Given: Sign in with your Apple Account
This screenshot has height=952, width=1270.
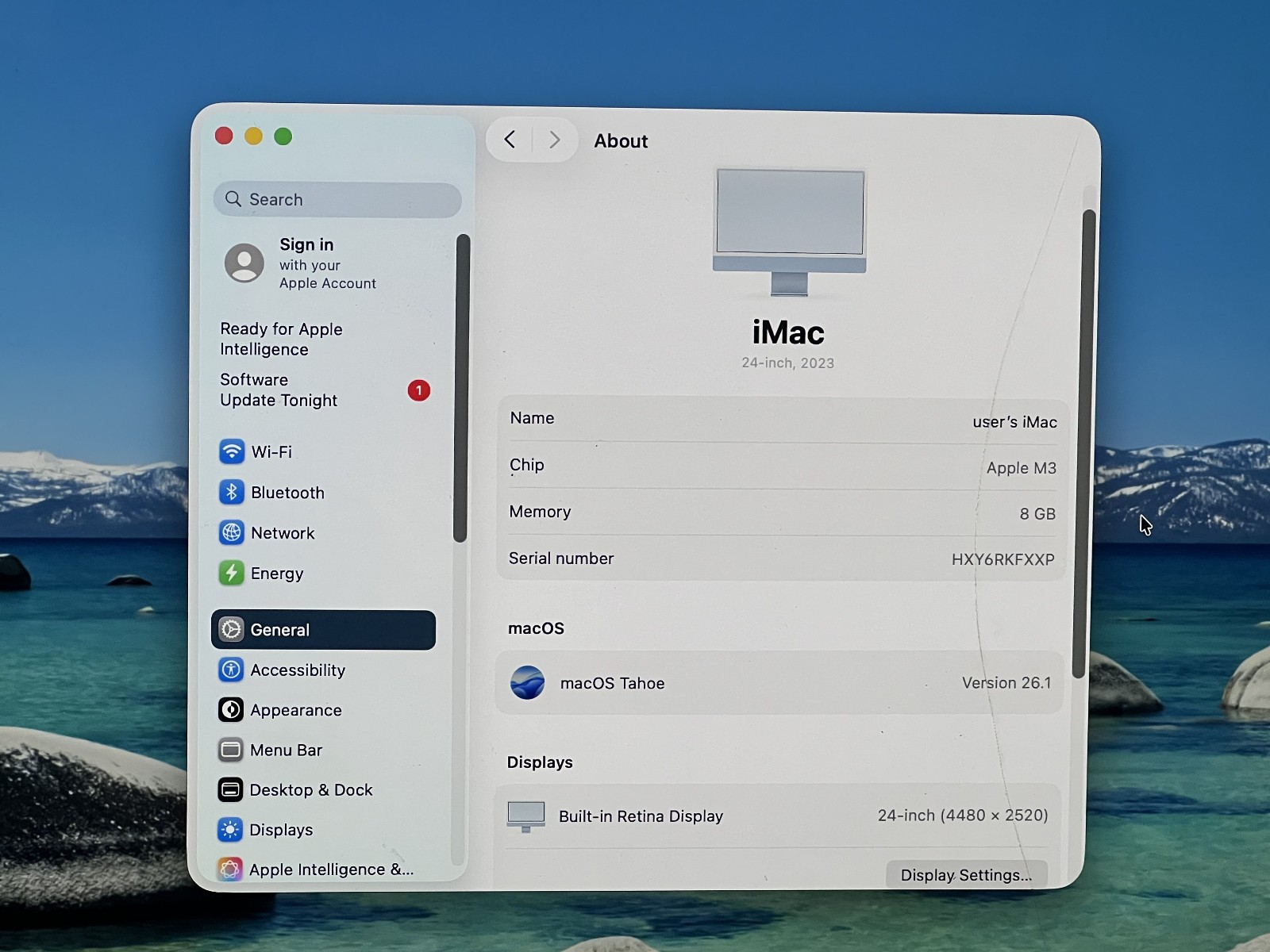Looking at the screenshot, I should pos(327,263).
